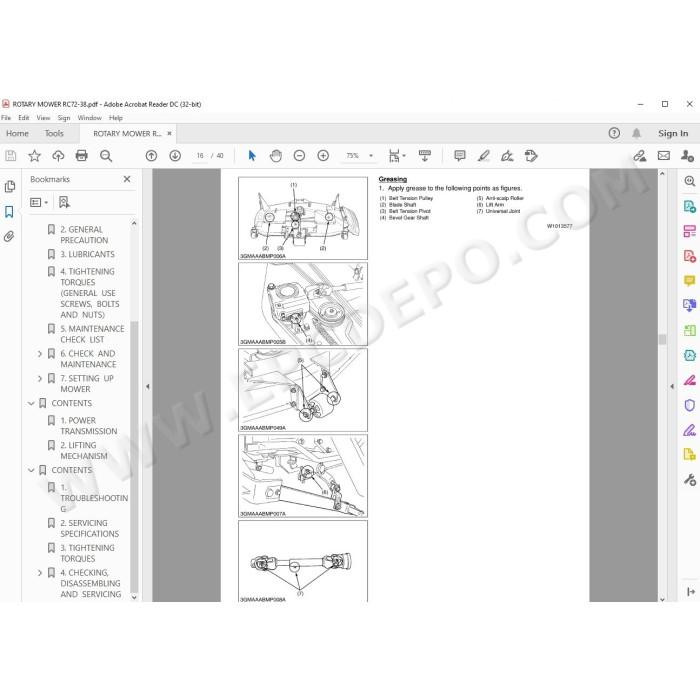Switch to read mode scrolling icon
The width and height of the screenshot is (700, 700).
(x=425, y=156)
